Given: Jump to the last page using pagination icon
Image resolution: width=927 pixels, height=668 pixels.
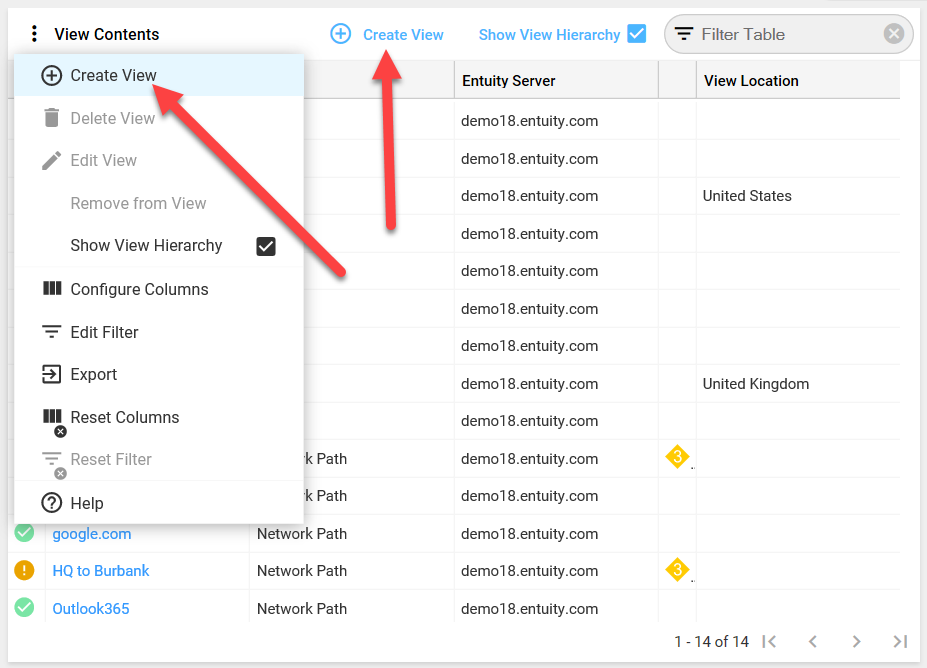Looking at the screenshot, I should click(x=902, y=641).
